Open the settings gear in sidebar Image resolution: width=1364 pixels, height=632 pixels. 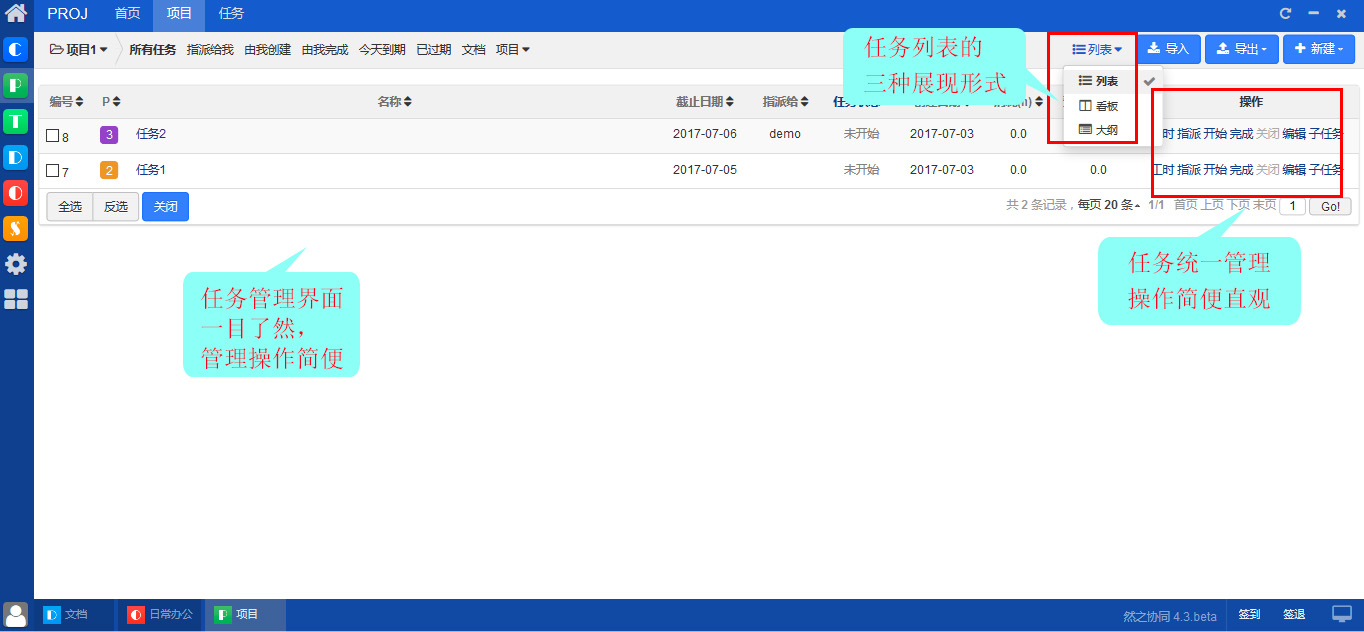(16, 264)
